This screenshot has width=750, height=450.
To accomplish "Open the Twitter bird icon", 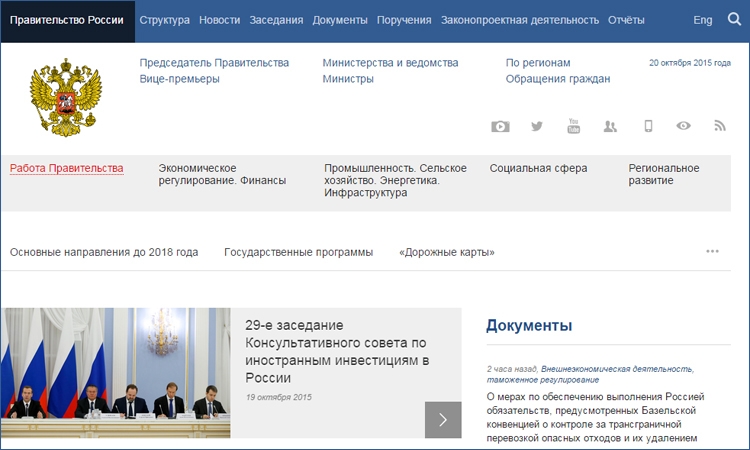I will (537, 126).
